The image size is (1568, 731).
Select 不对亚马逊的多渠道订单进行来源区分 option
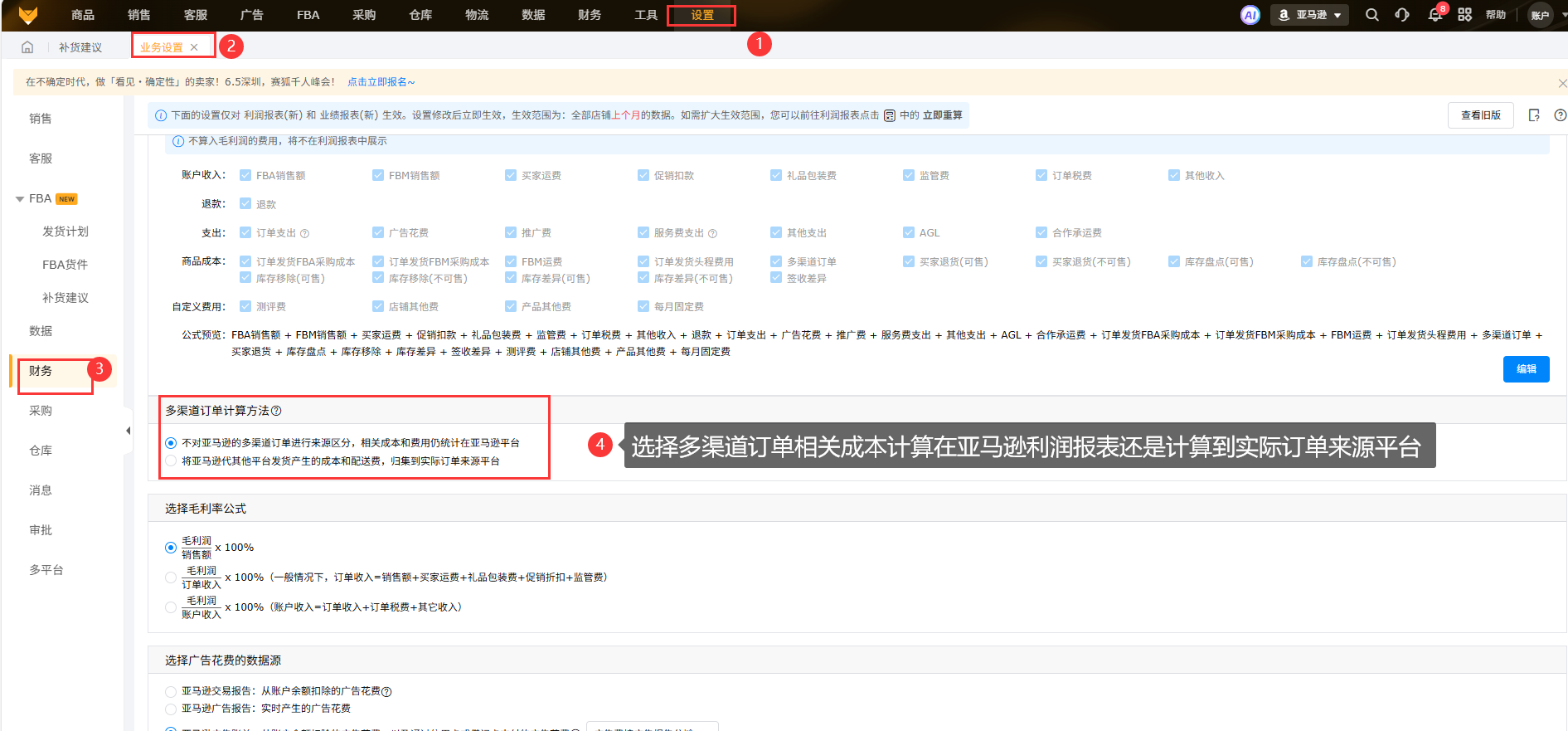tap(171, 443)
